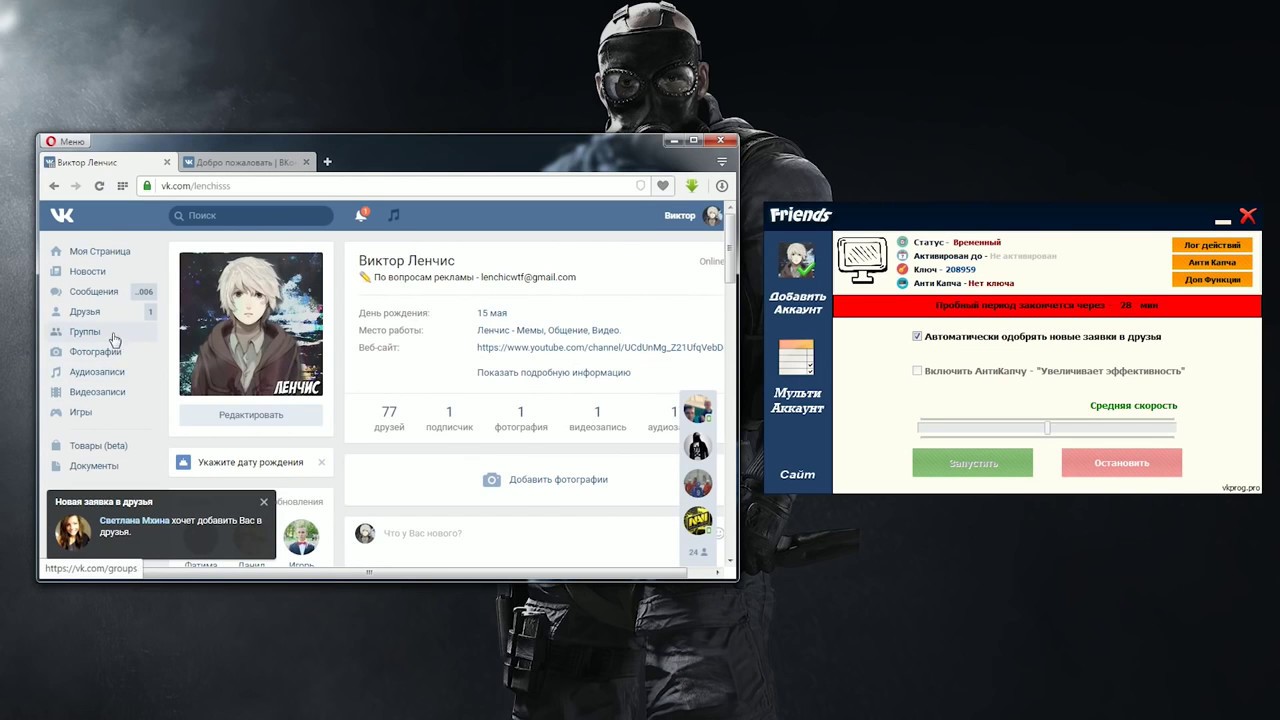Open the Speed Dial grid icon
Screen dimensions: 1280x720
pyautogui.click(x=123, y=186)
